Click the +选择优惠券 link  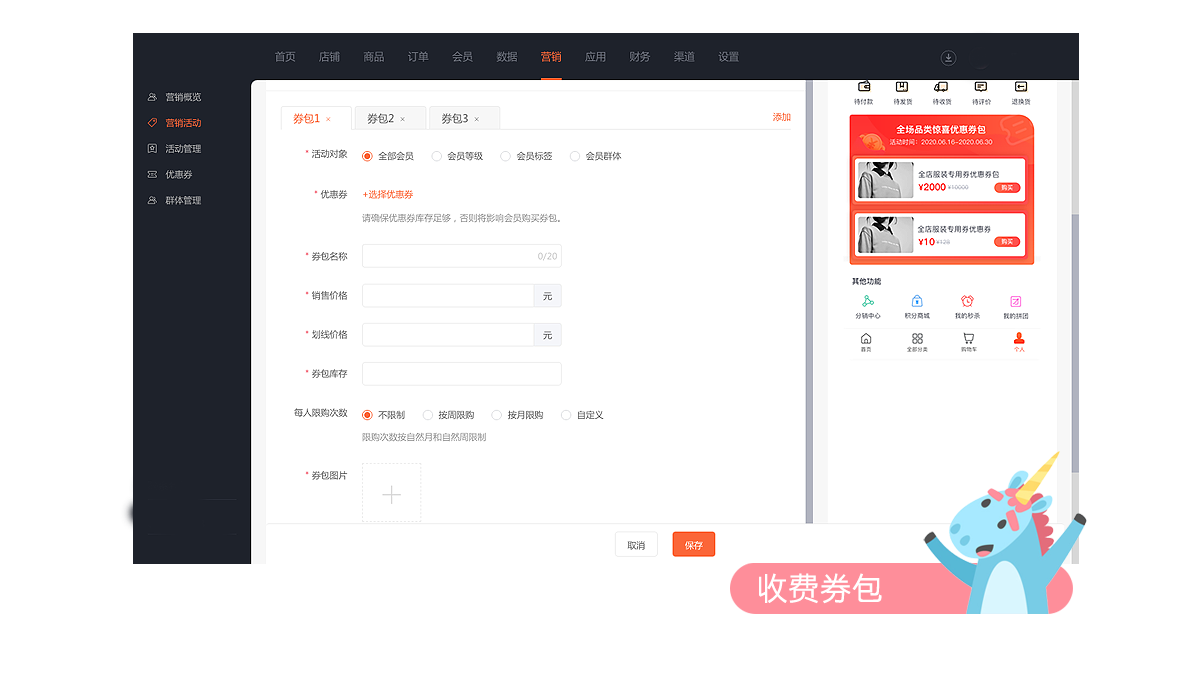tap(388, 195)
